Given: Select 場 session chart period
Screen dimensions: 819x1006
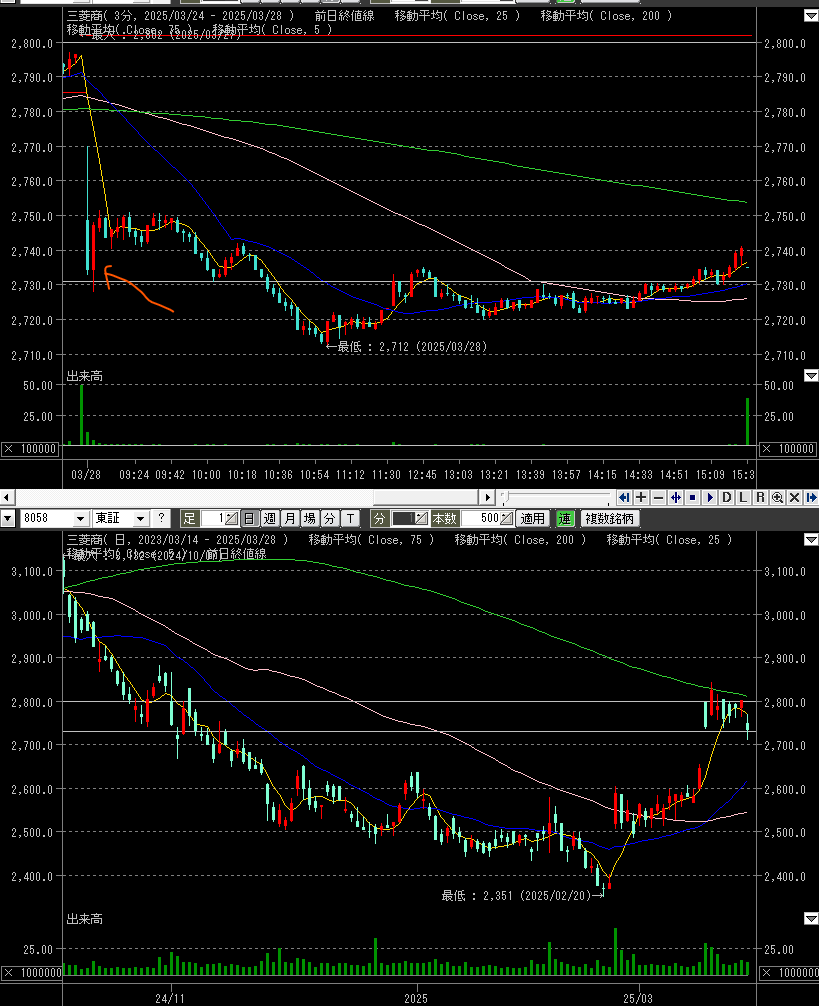Looking at the screenshot, I should [x=310, y=518].
